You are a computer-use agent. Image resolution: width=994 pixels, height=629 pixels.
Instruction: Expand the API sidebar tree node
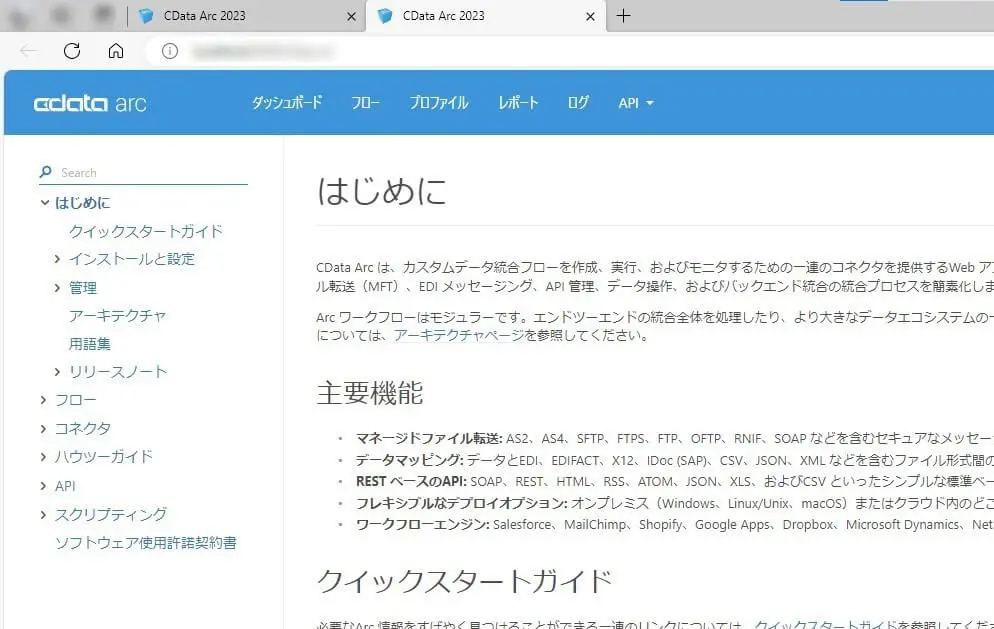(43, 486)
